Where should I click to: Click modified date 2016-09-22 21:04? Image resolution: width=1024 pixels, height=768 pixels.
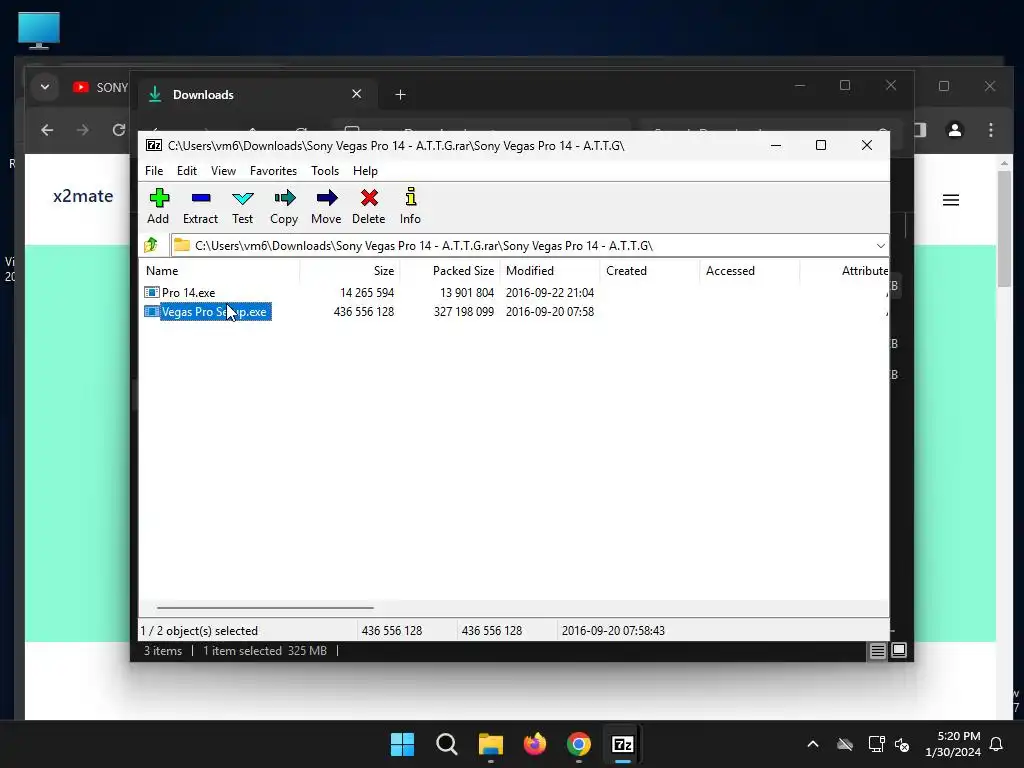550,293
